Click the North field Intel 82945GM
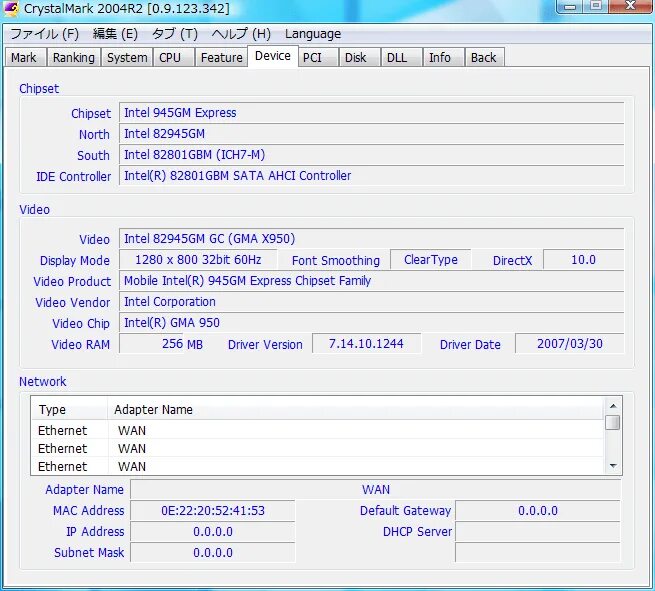The height and width of the screenshot is (591, 655). pos(372,134)
